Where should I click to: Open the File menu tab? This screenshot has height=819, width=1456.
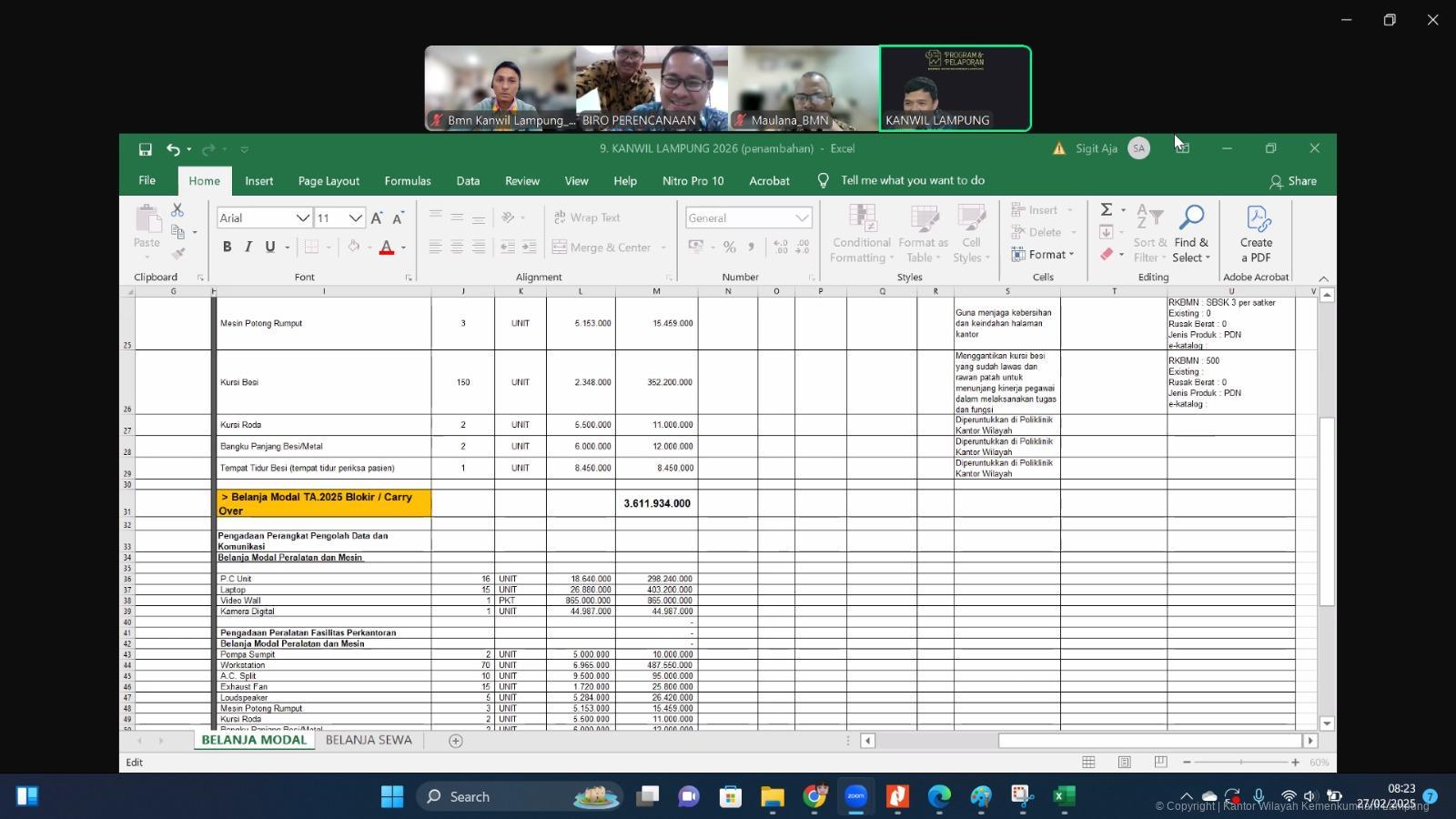[x=147, y=180]
